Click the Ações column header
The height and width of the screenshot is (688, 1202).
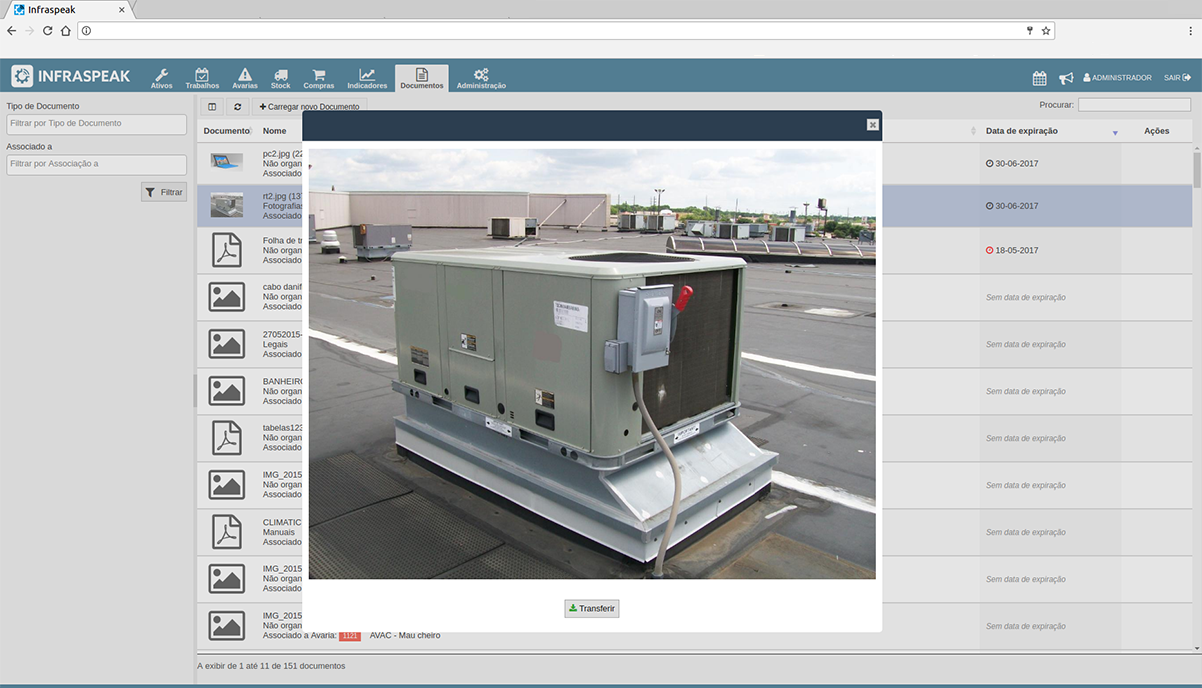click(1157, 131)
